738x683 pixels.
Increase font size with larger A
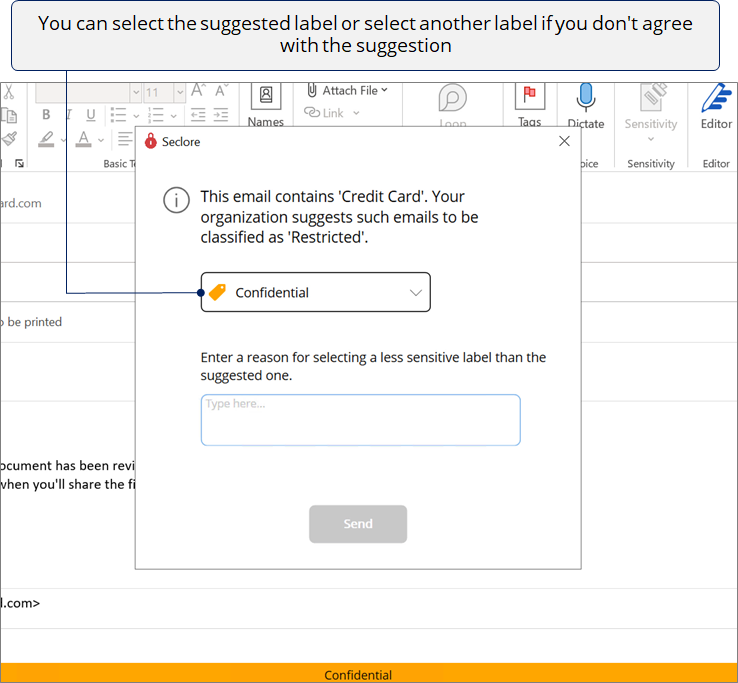tap(198, 91)
